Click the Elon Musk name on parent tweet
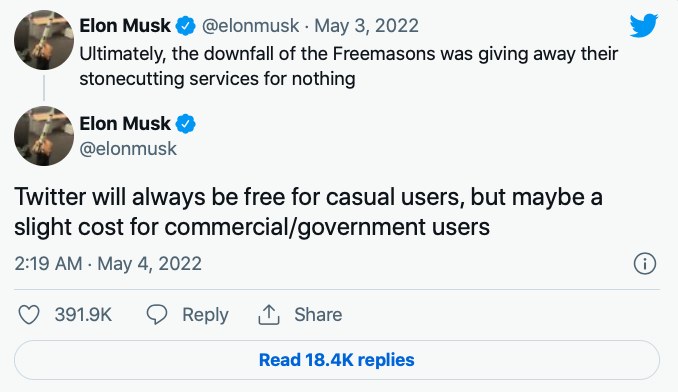The image size is (678, 392). coord(125,26)
